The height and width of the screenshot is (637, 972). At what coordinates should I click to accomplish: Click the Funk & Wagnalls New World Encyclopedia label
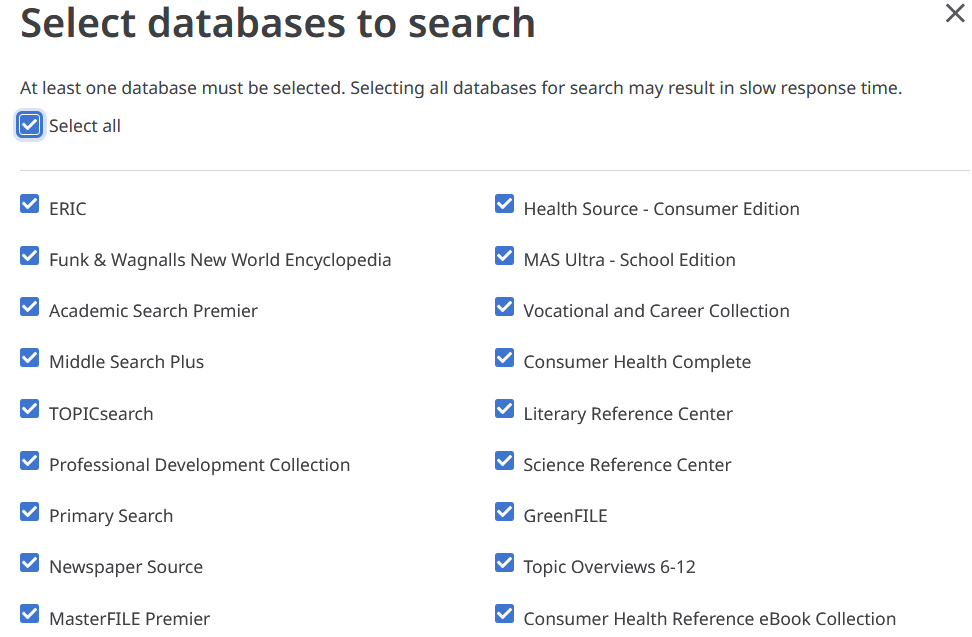[x=220, y=260]
